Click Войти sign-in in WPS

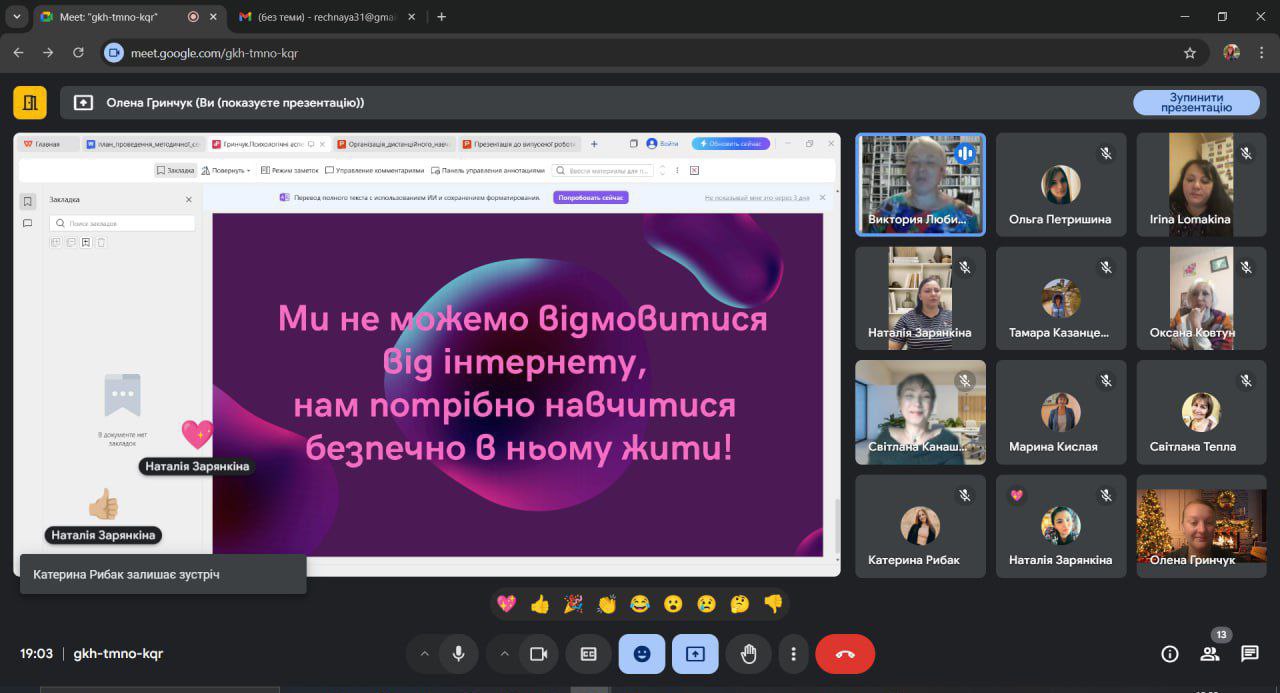tap(662, 144)
